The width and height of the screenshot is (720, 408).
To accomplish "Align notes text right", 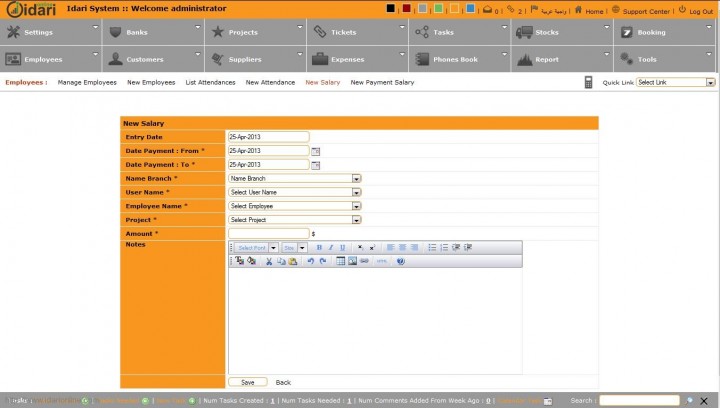I will [415, 247].
